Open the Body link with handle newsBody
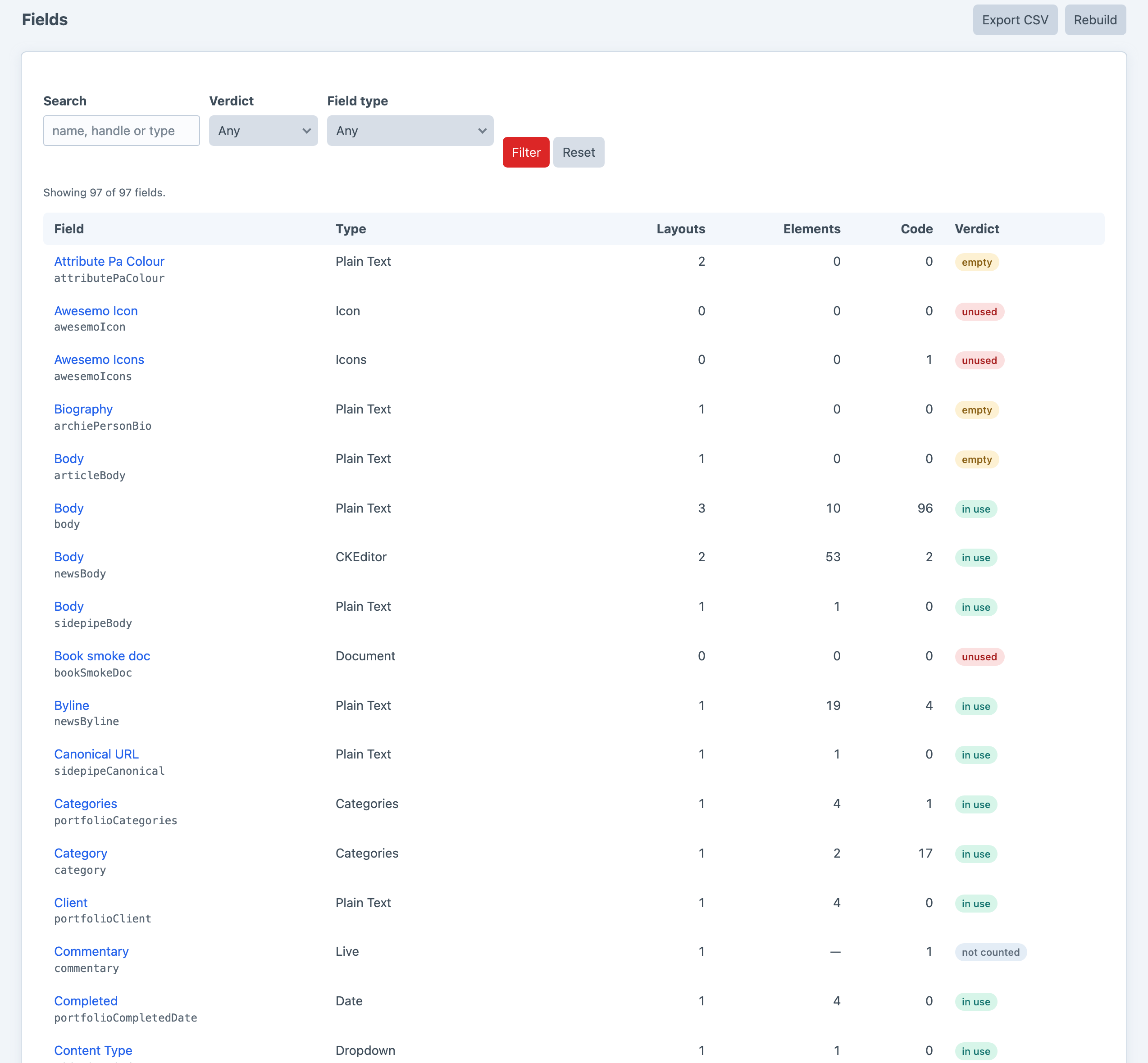 click(69, 557)
